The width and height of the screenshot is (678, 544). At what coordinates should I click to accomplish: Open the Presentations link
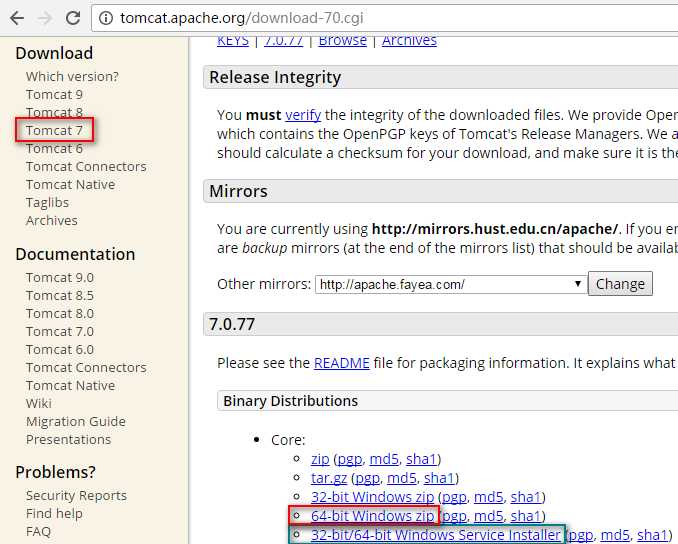(68, 439)
